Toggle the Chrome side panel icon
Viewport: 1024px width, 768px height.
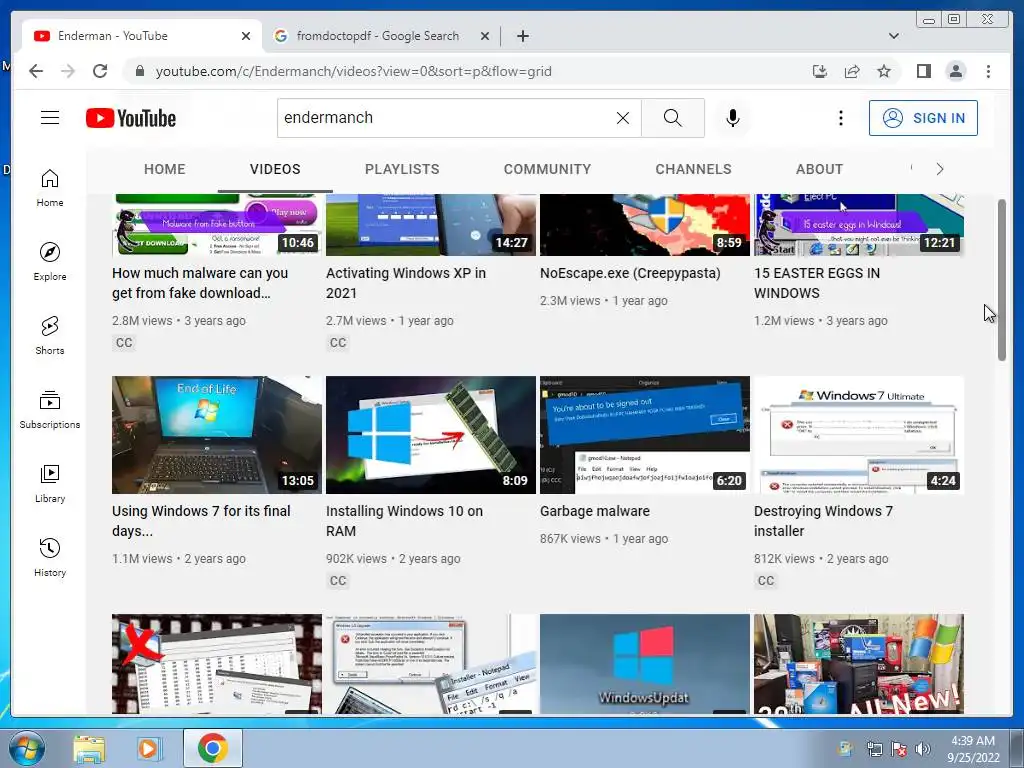click(923, 71)
